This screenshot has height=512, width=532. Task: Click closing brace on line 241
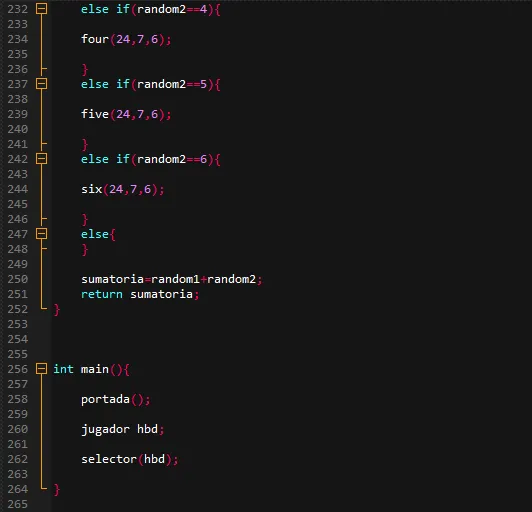(85, 145)
